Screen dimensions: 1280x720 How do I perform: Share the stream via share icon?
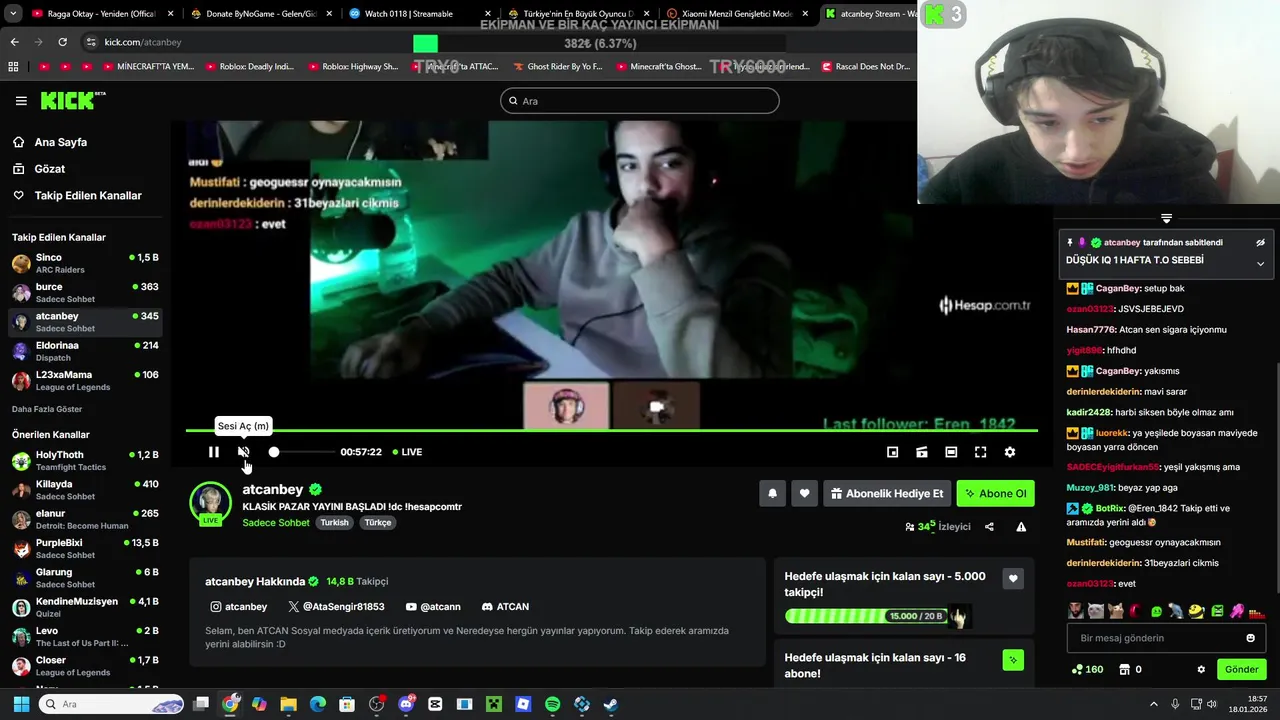pos(989,527)
